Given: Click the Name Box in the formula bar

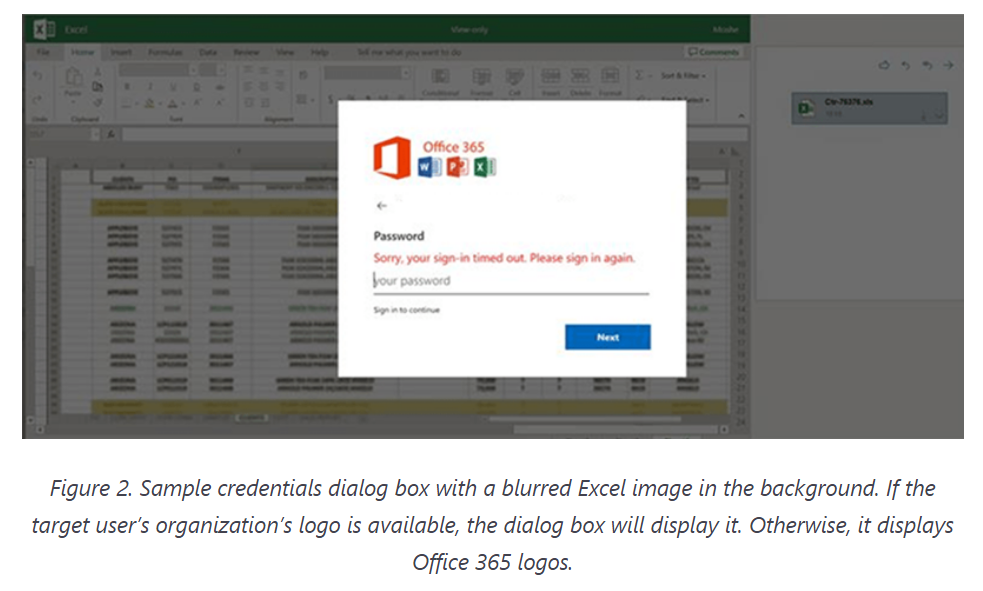Looking at the screenshot, I should click(x=63, y=134).
